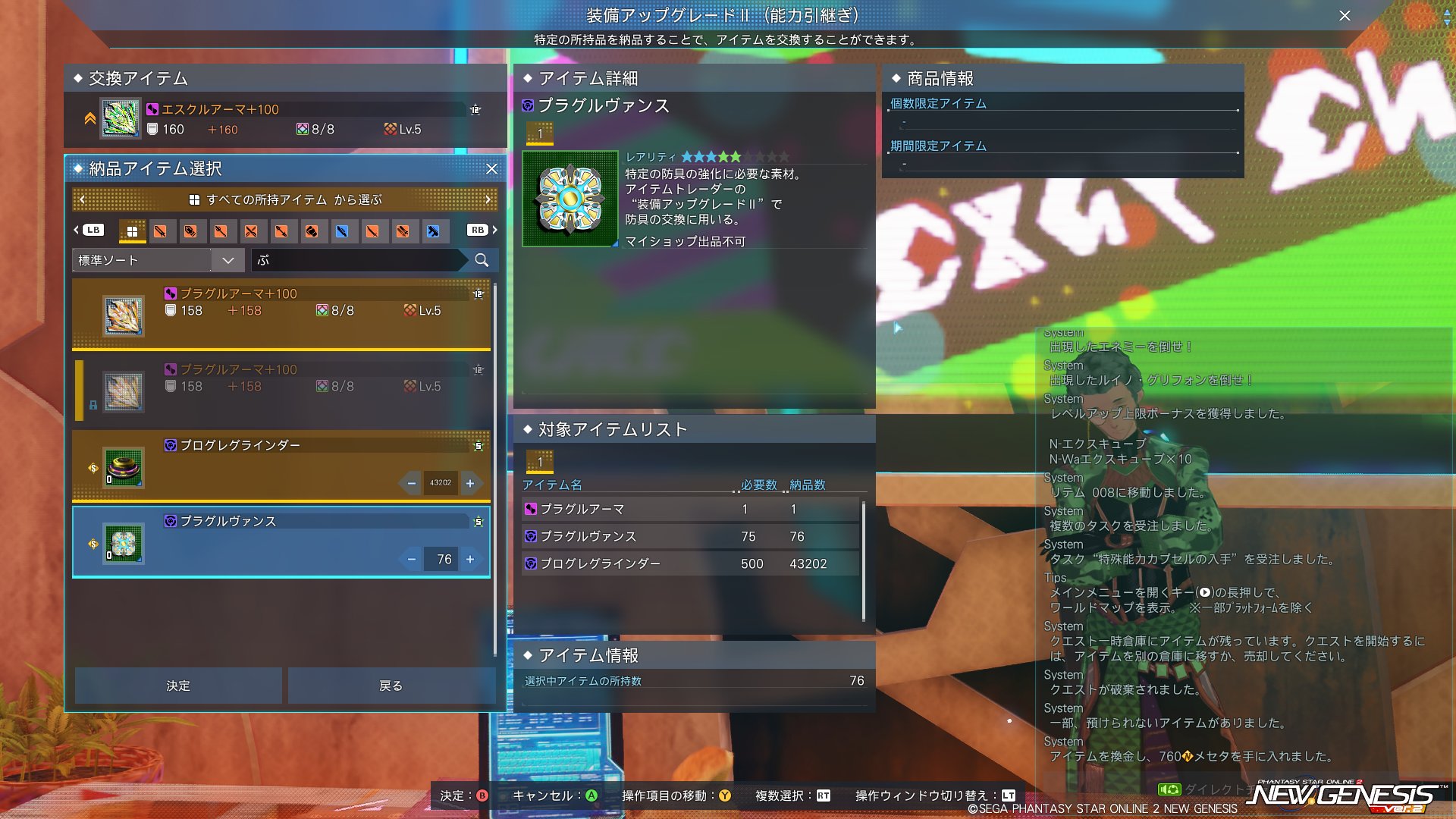Filter by Knuckles fist category icon
Image resolution: width=1456 pixels, height=819 pixels.
pyautogui.click(x=312, y=231)
